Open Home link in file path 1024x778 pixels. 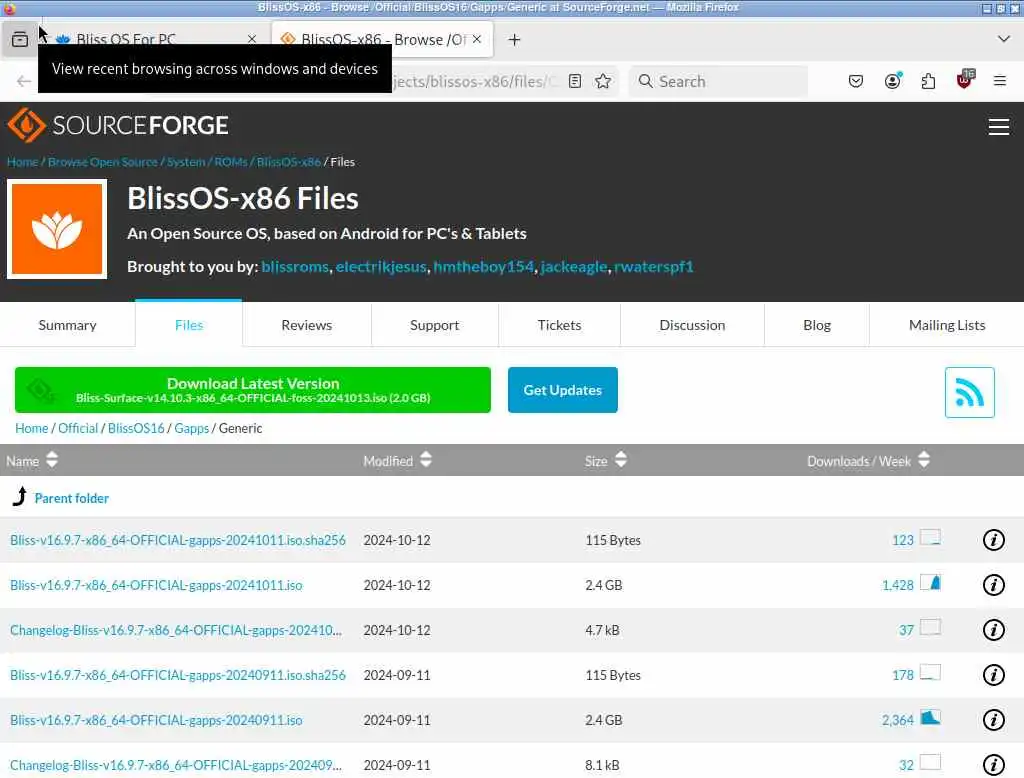tap(31, 428)
